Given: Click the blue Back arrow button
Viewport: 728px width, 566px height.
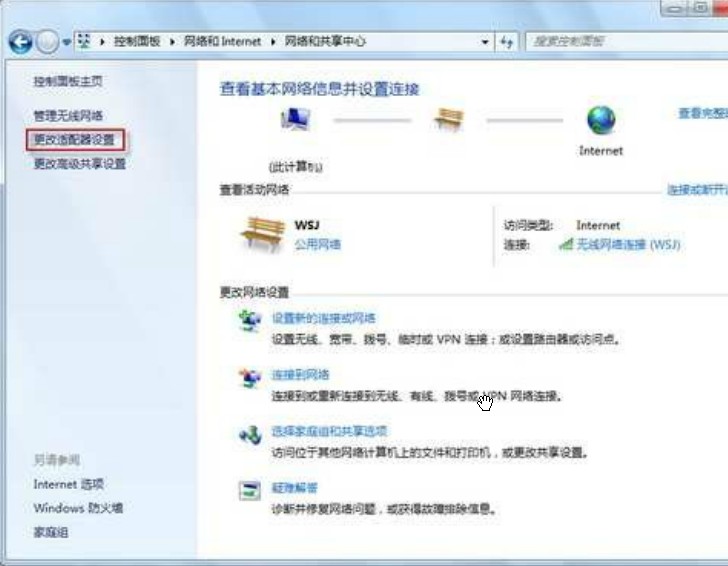Looking at the screenshot, I should tap(20, 42).
